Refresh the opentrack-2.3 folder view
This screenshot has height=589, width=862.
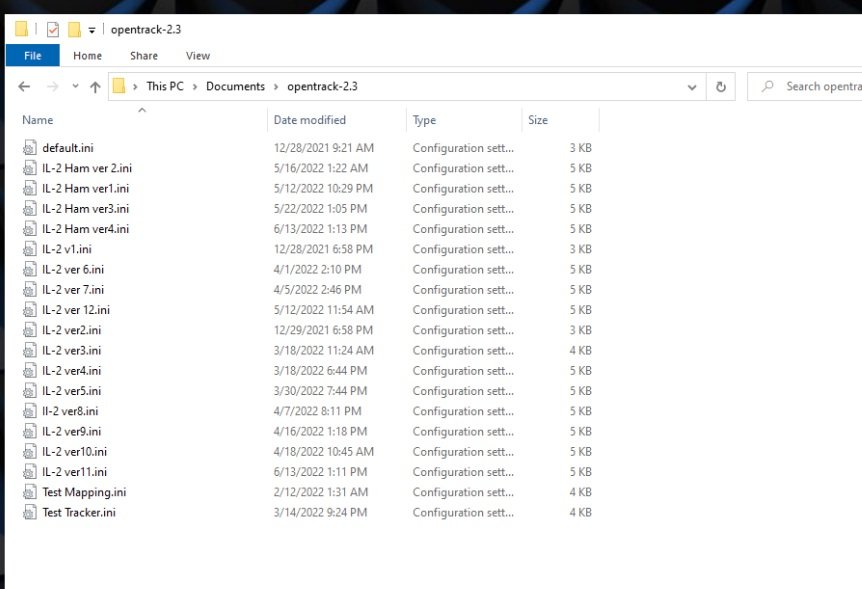pyautogui.click(x=721, y=87)
